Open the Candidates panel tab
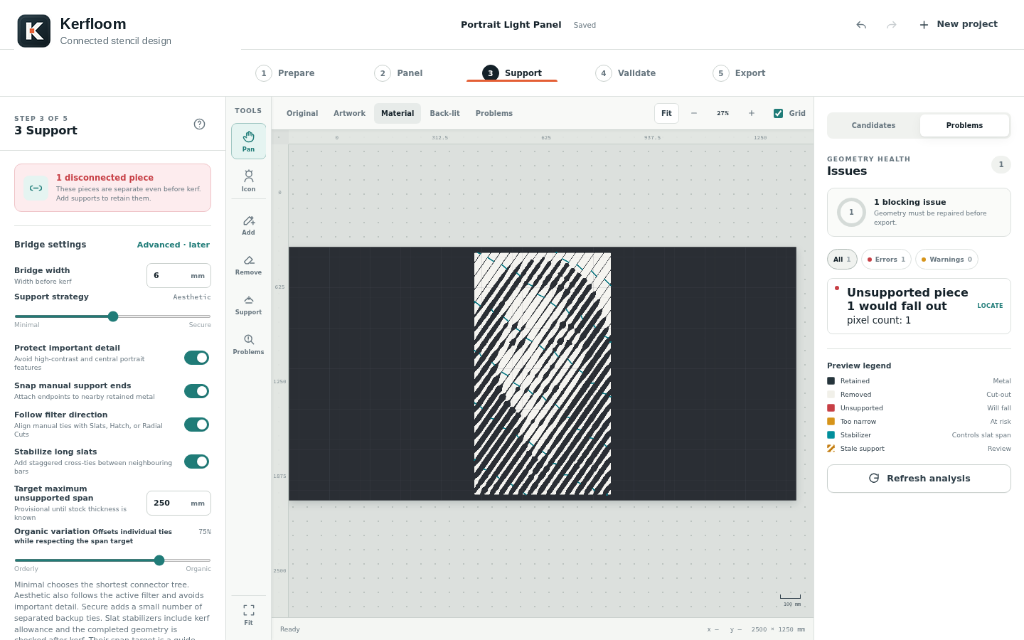Image resolution: width=1024 pixels, height=640 pixels. coord(873,125)
